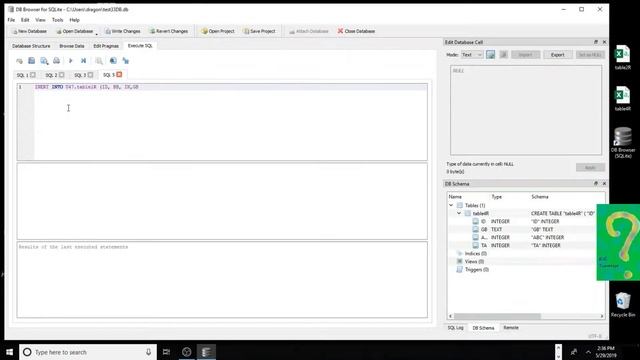The image size is (640, 360).
Task: Click the Apply button in cell editor
Action: [590, 168]
